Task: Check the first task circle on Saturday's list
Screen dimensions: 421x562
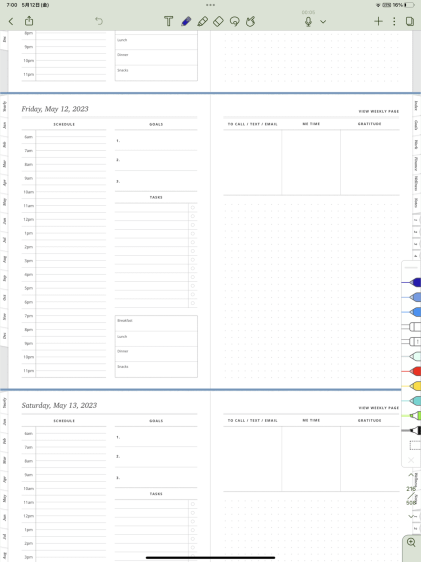Action: [193, 504]
